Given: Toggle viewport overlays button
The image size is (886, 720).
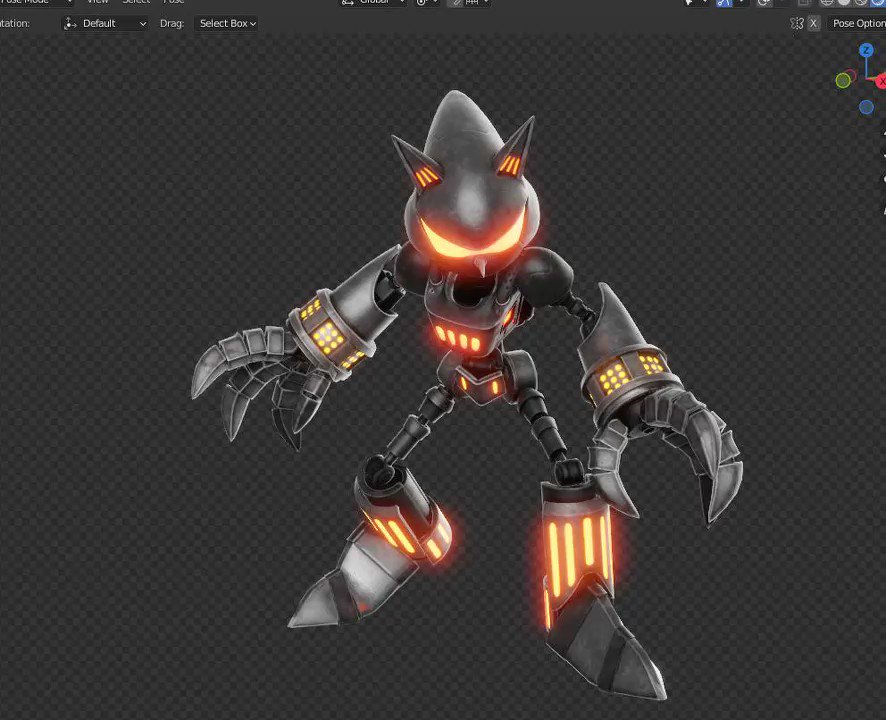Looking at the screenshot, I should (x=763, y=2).
